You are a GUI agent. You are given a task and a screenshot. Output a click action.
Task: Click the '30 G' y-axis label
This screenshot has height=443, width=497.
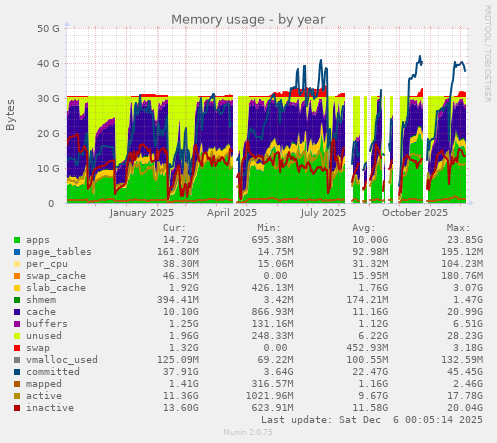click(48, 99)
